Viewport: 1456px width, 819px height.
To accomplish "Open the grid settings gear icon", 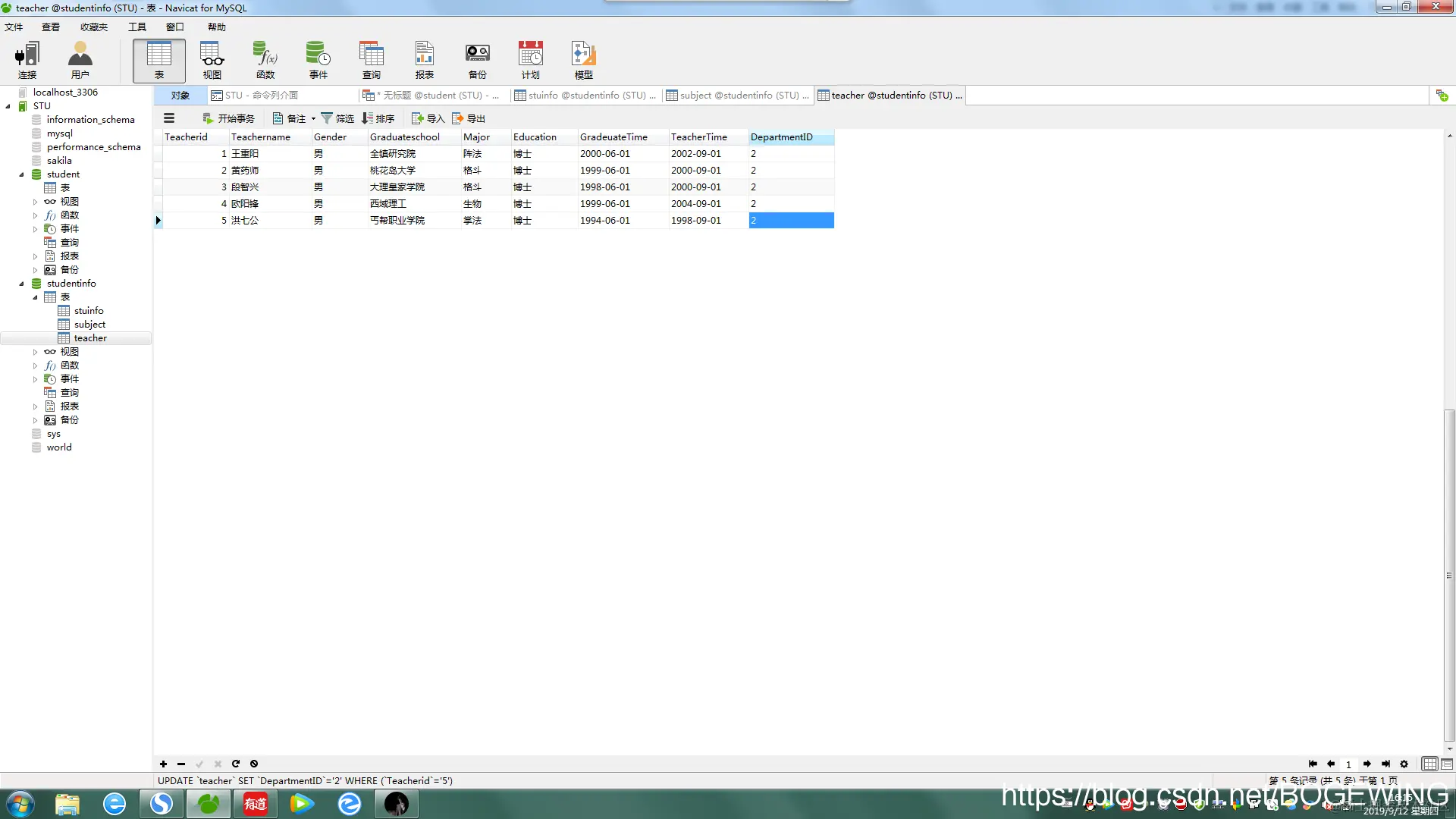I will (x=1404, y=764).
